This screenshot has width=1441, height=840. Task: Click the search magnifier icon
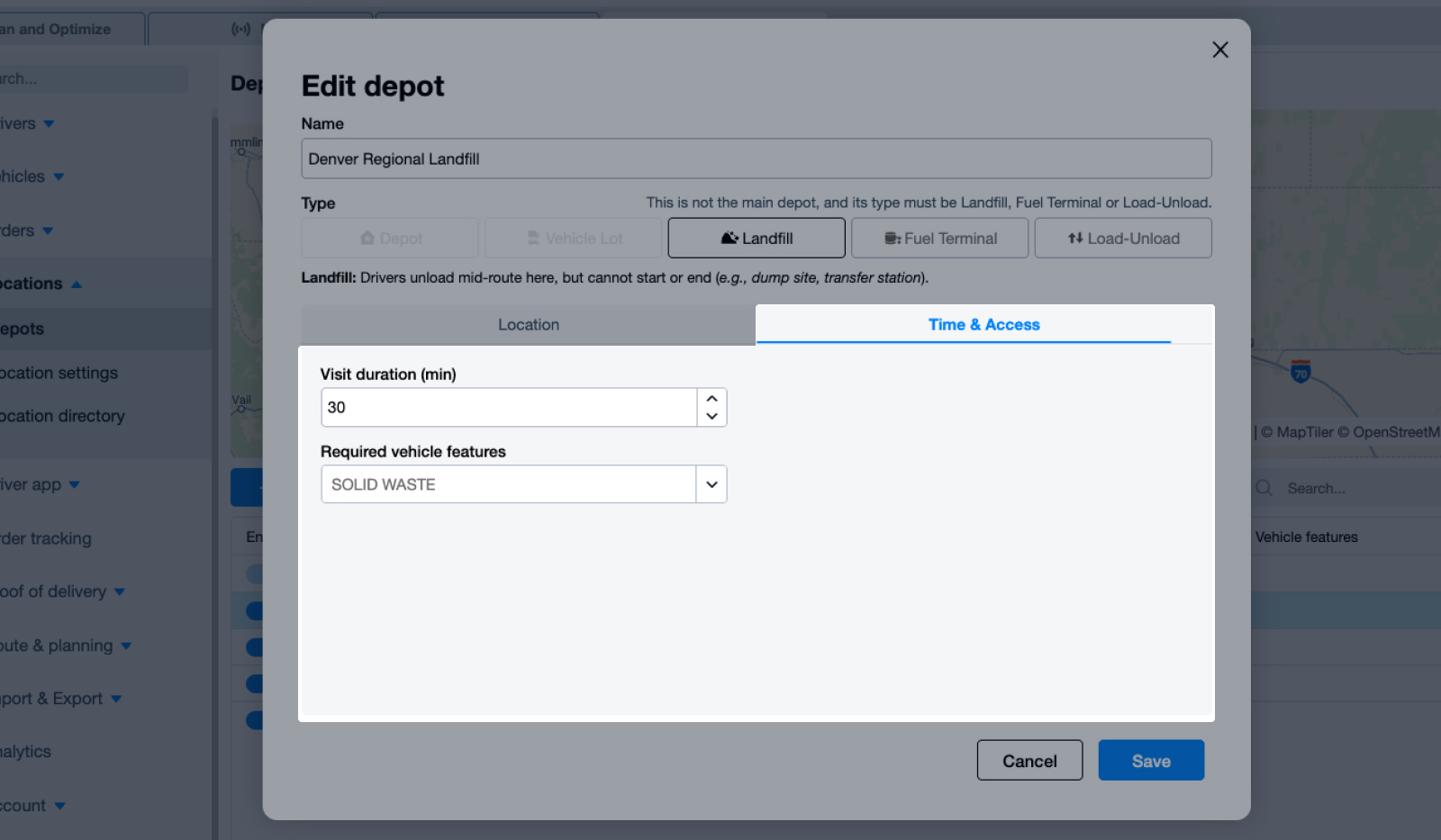tap(1264, 488)
